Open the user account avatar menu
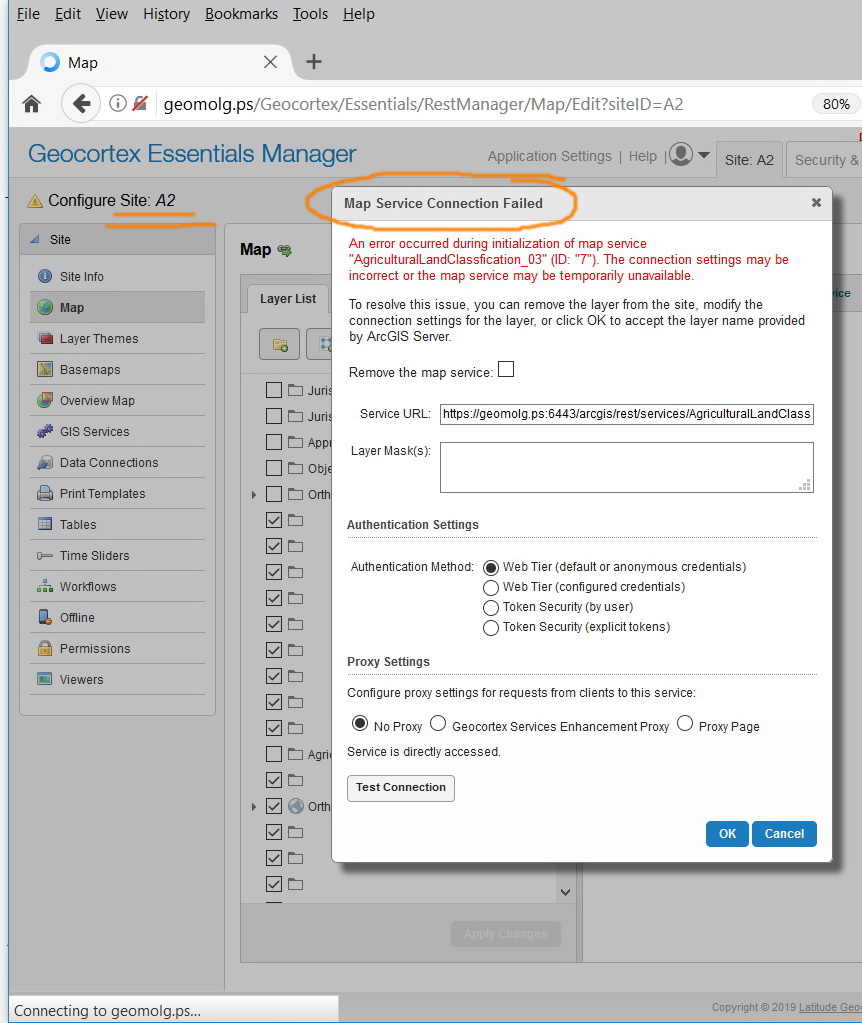 click(681, 155)
